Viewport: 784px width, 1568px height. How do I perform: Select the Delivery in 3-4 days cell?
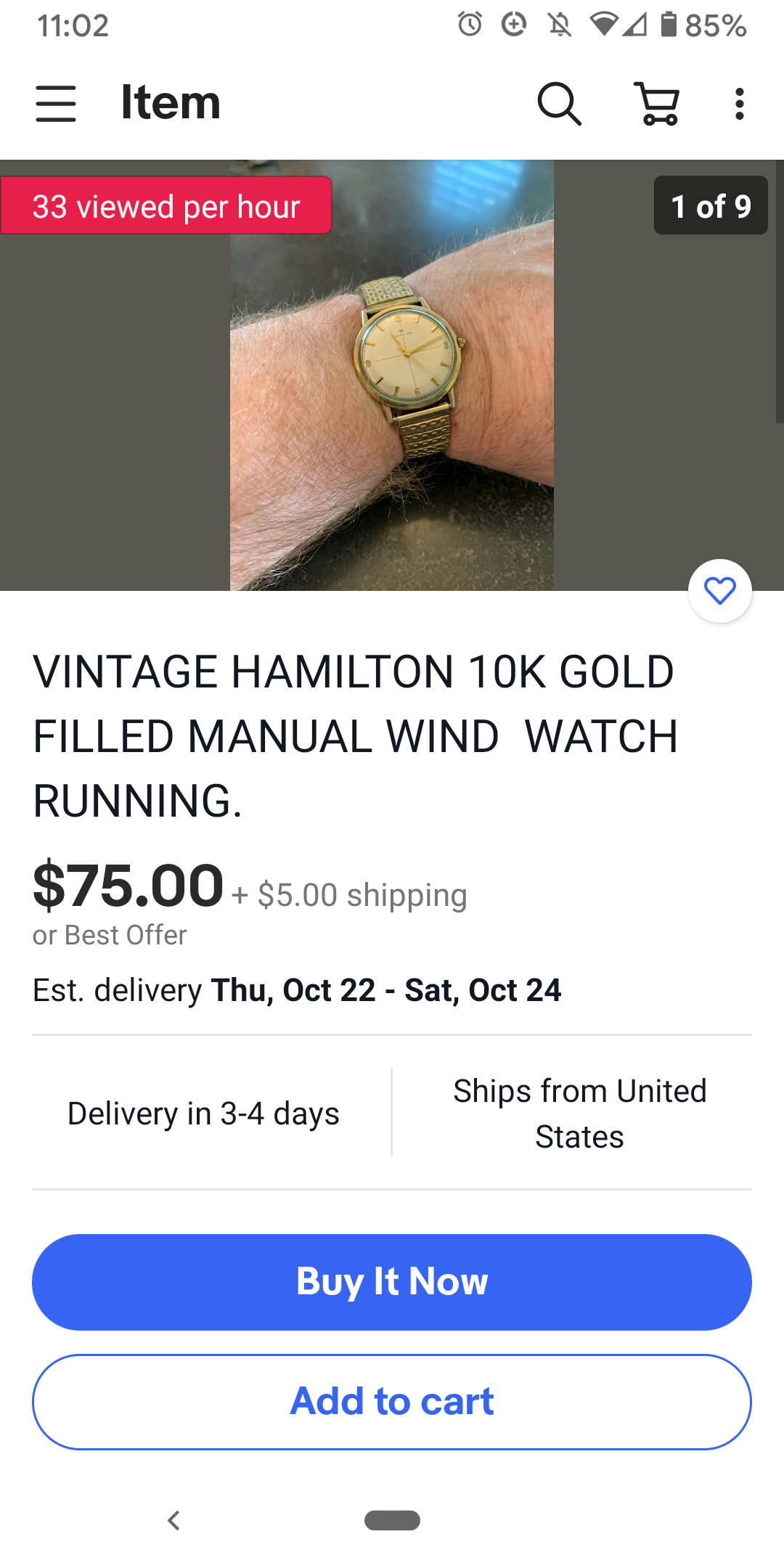pyautogui.click(x=203, y=1113)
